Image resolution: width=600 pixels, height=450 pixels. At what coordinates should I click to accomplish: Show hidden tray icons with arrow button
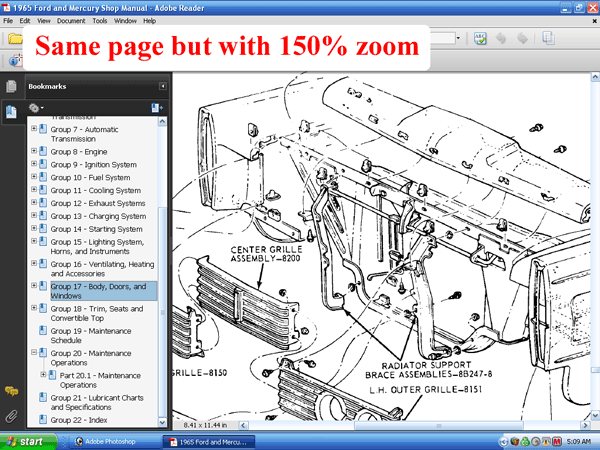click(x=504, y=442)
